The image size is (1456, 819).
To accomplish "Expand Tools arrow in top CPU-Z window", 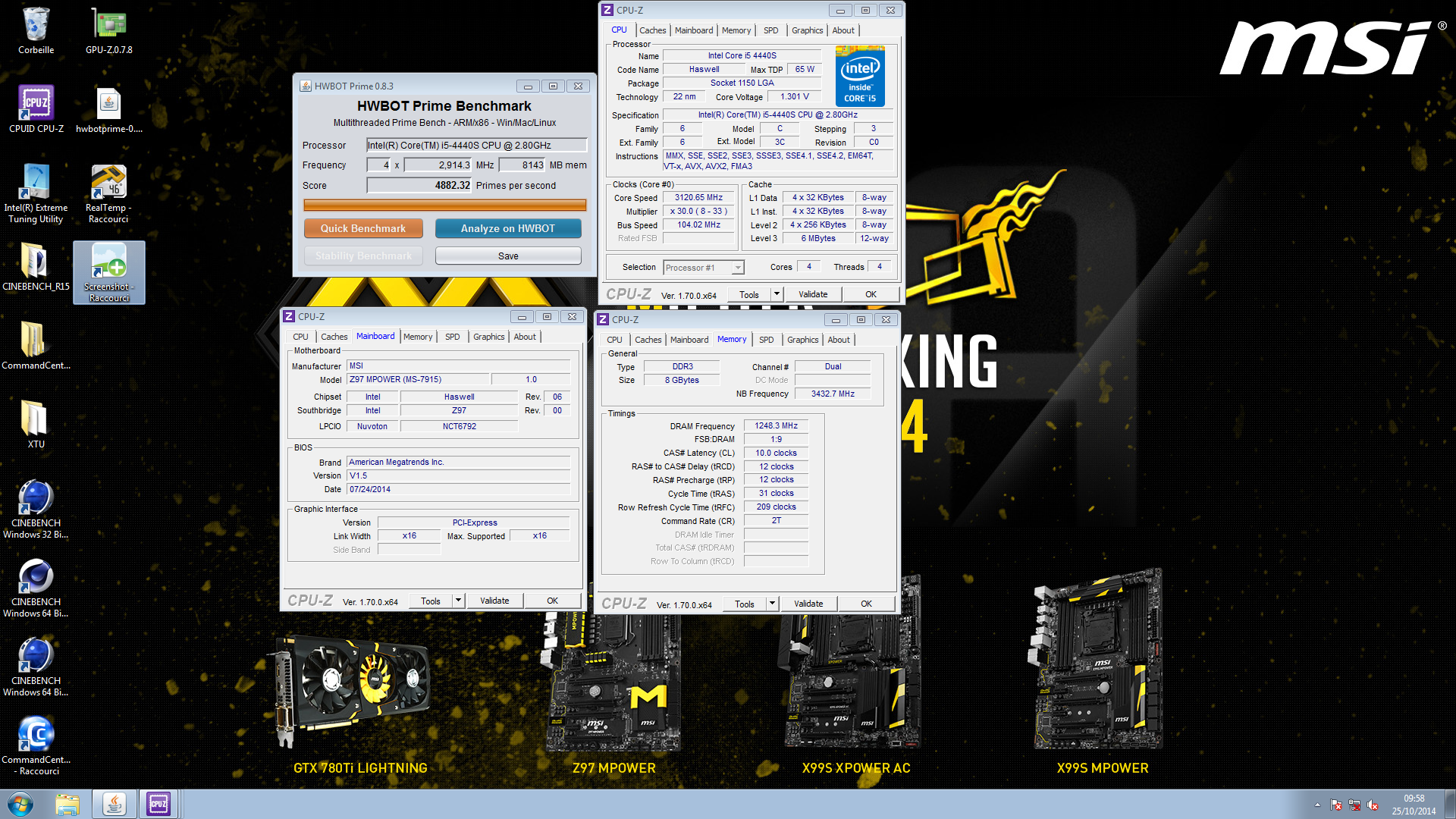I will pos(776,294).
